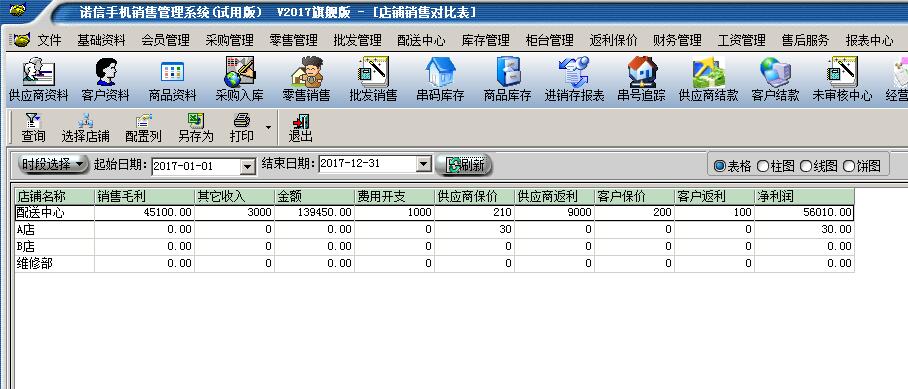Screen dimensions: 908x389
Task: Open the 时段选择 period dropdown
Action: point(53,164)
